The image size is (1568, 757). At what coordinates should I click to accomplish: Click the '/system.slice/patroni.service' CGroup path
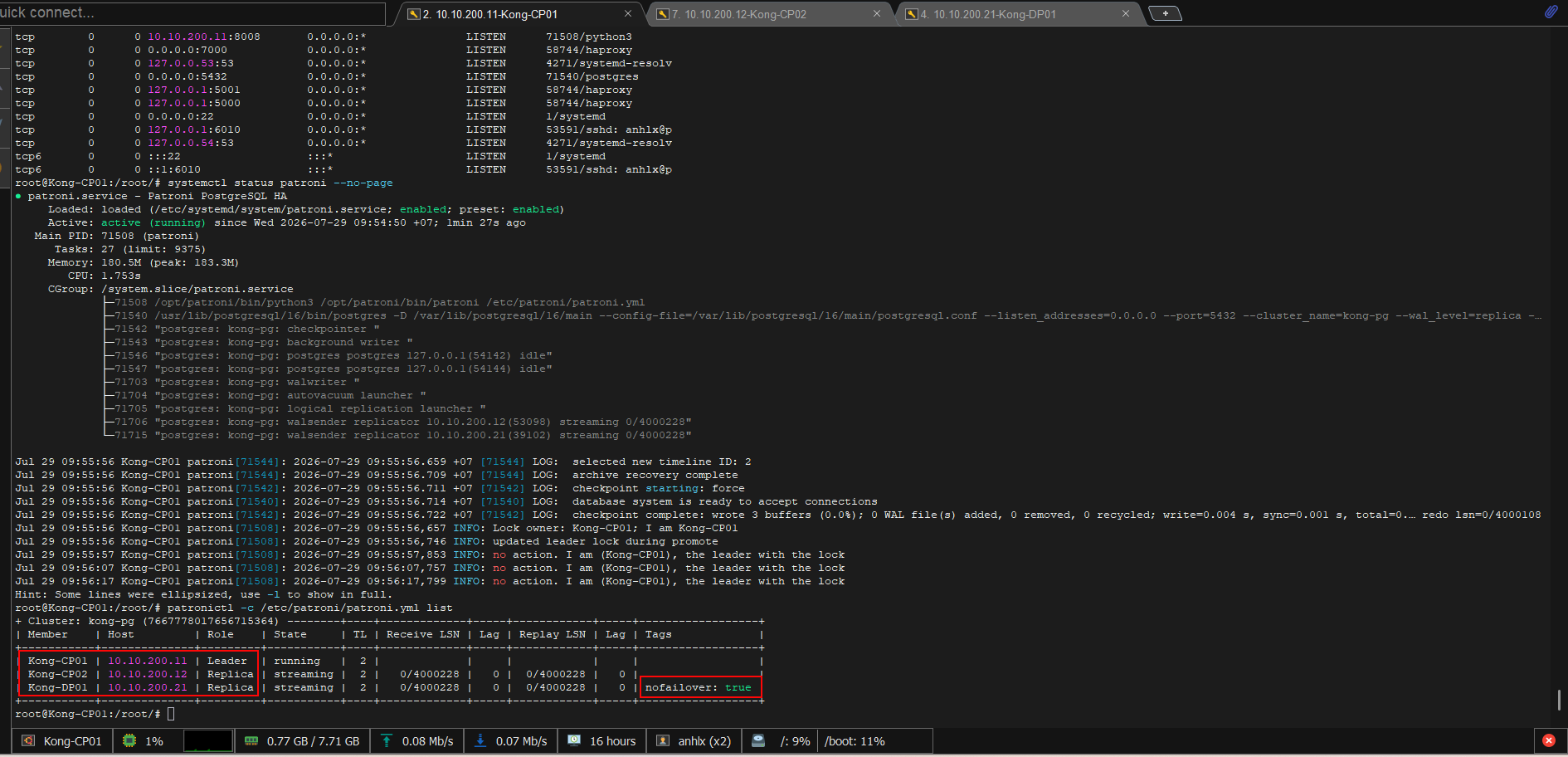(197, 289)
